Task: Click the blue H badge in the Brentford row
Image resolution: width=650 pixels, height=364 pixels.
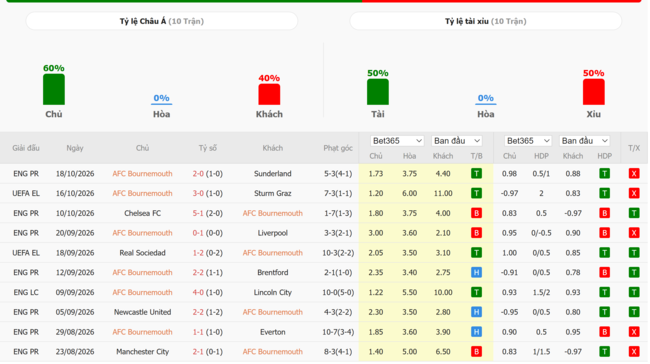Action: coord(476,272)
